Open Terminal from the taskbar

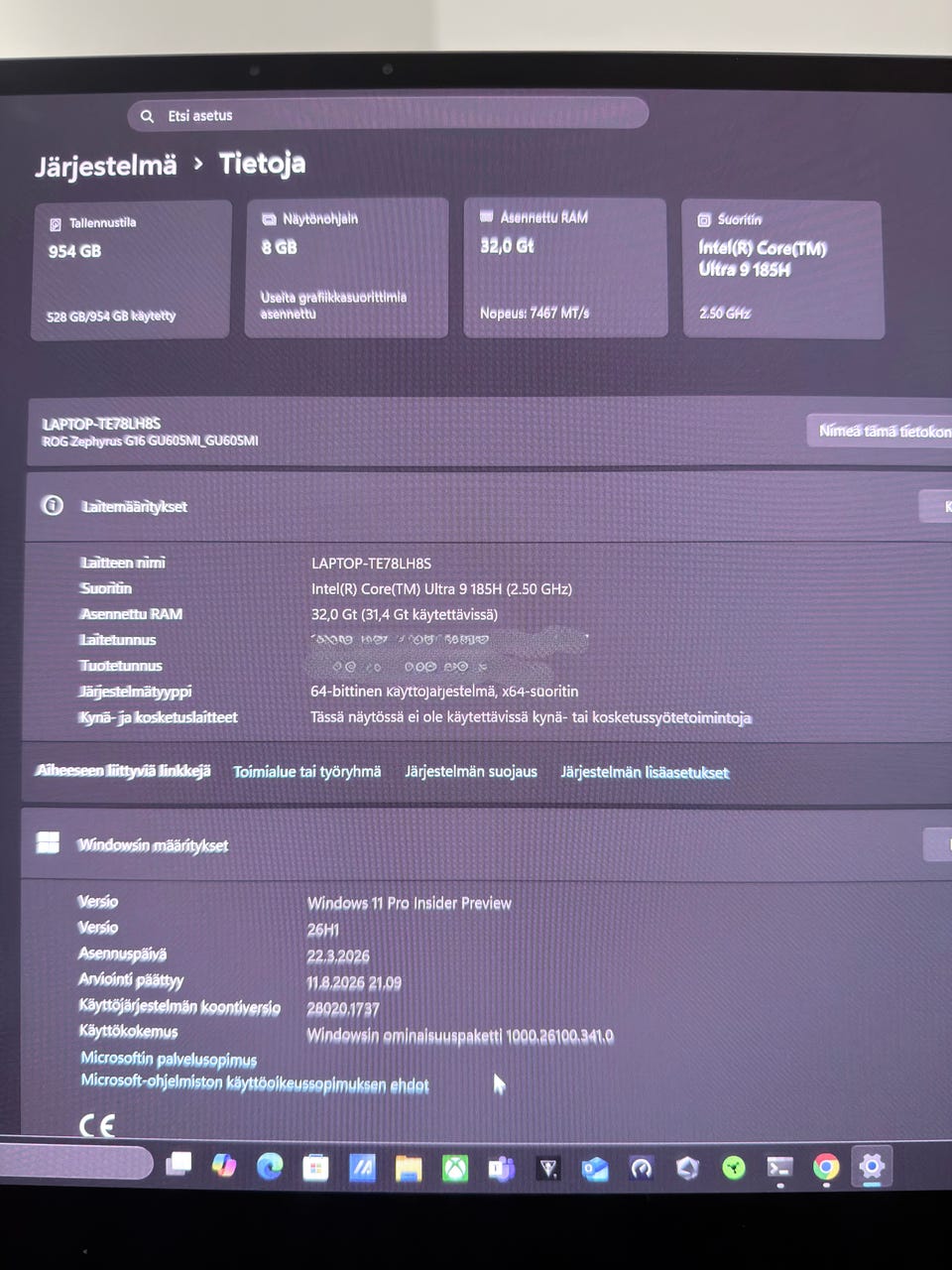(x=780, y=1168)
